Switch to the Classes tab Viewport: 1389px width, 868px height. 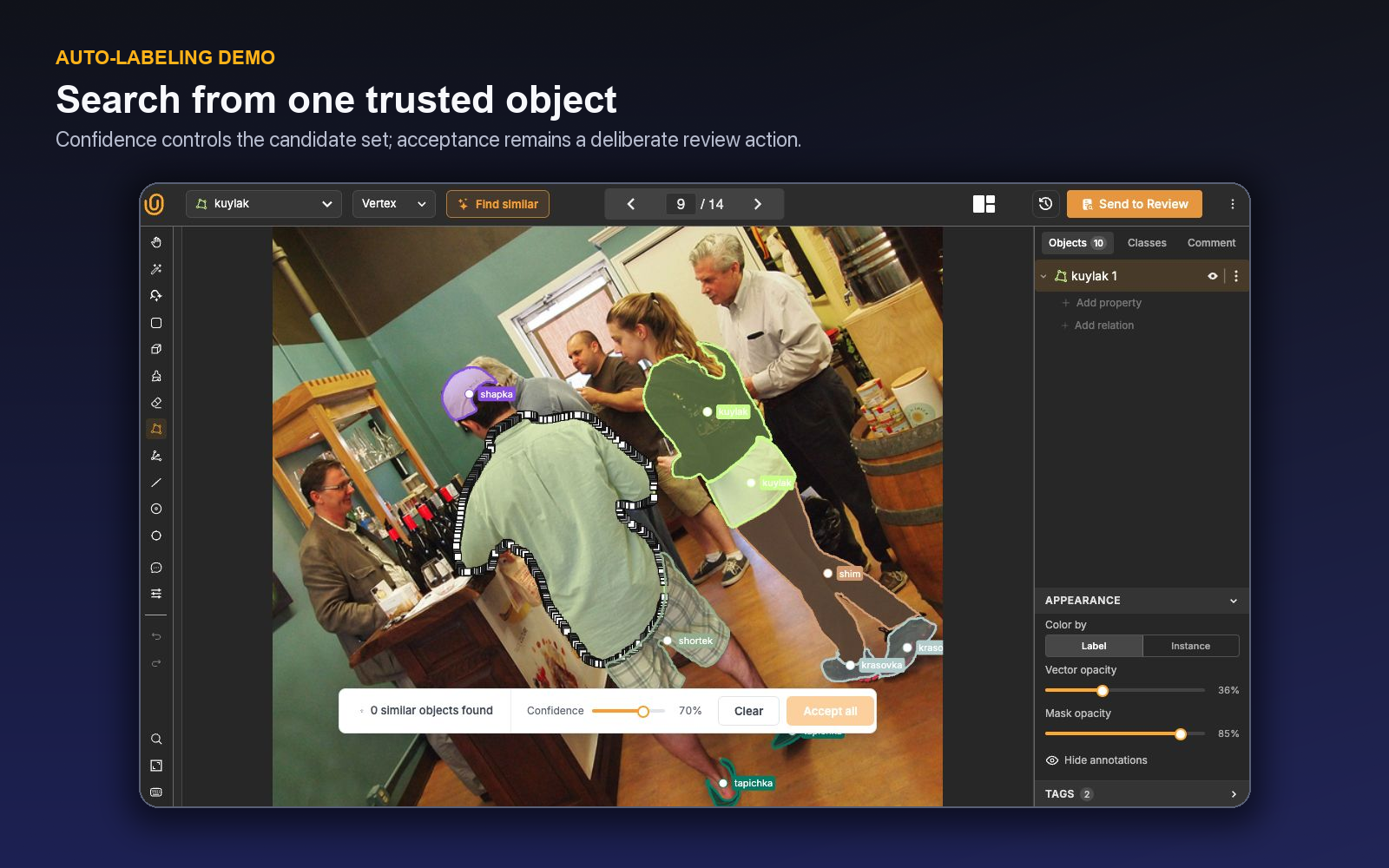tap(1147, 243)
